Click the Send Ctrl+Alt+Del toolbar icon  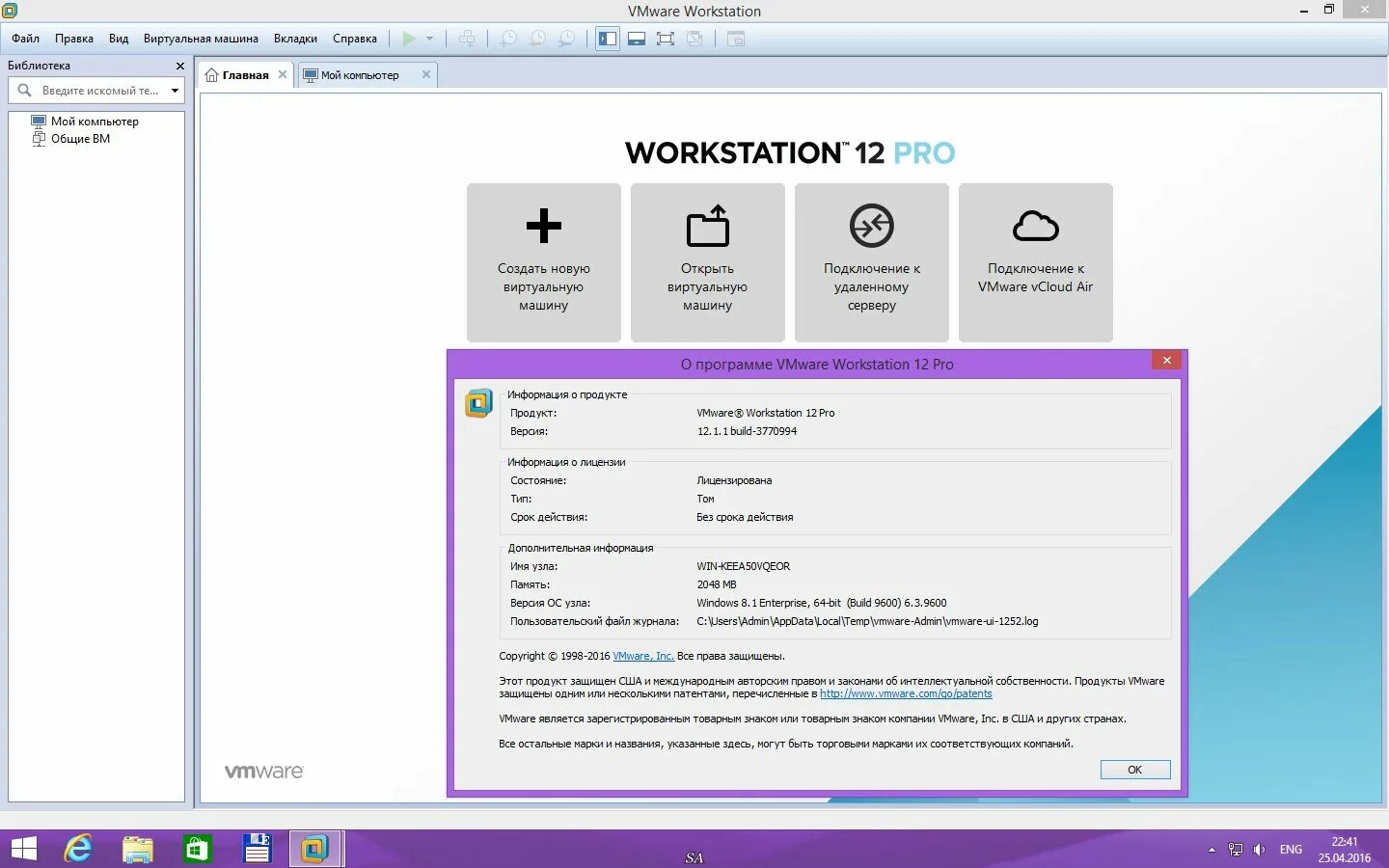467,39
